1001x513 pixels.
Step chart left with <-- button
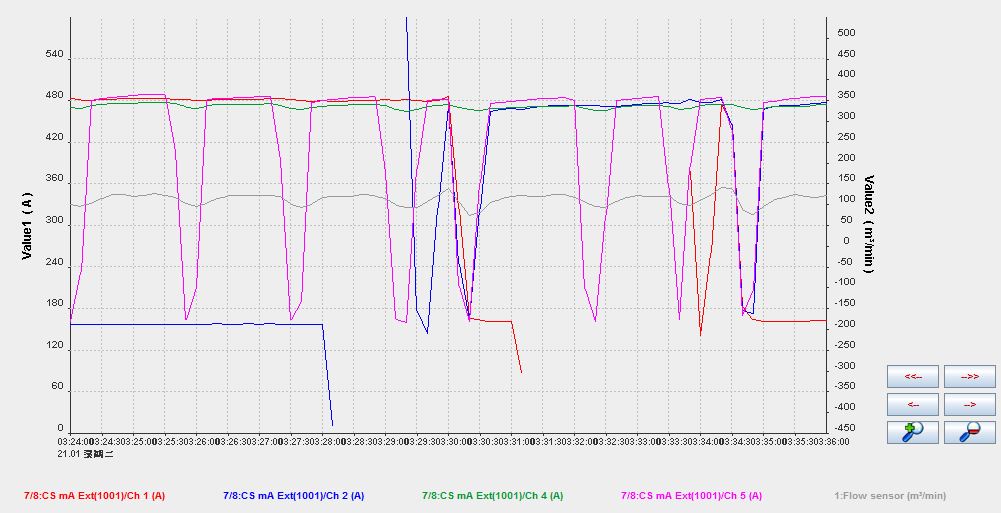[912, 404]
